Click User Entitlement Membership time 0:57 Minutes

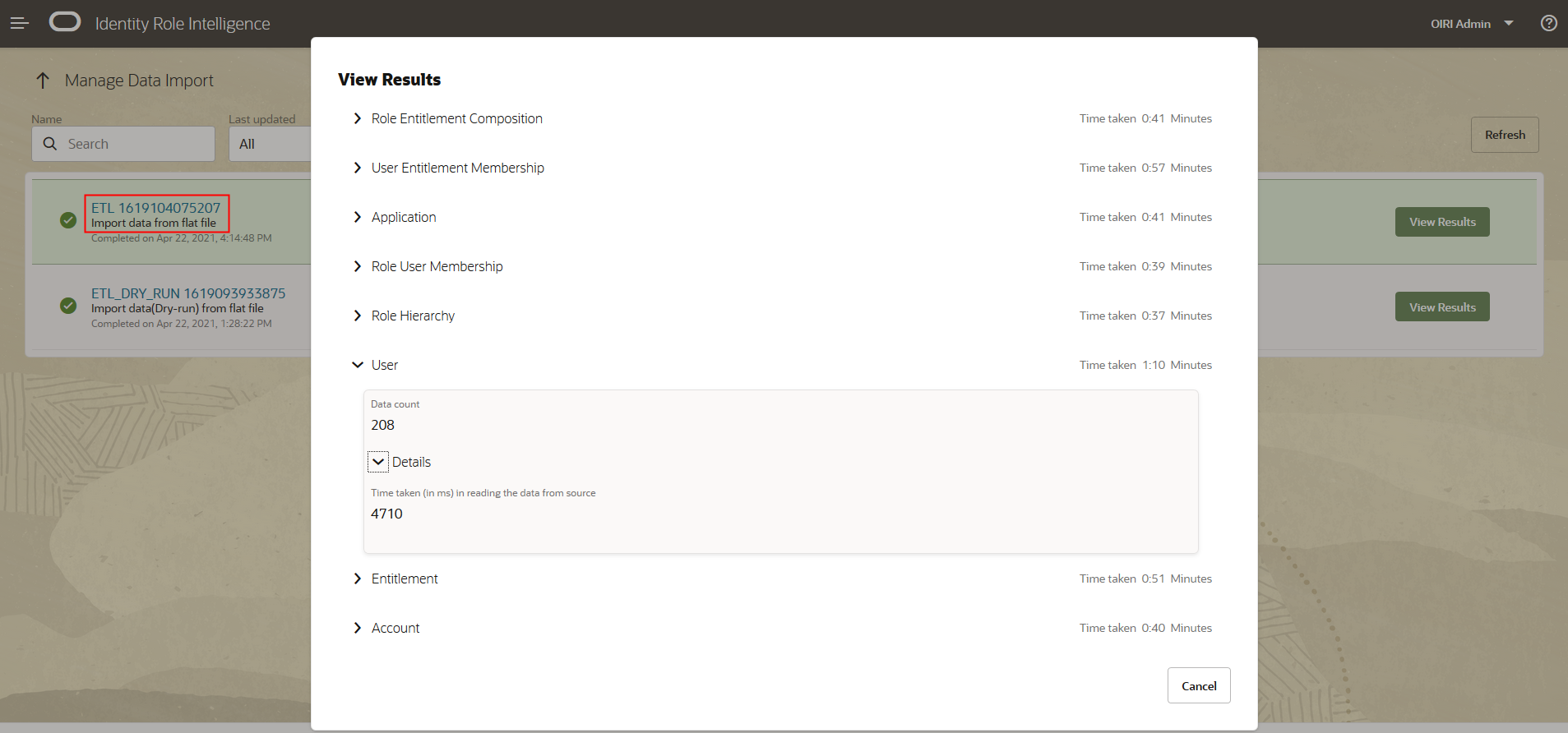1145,168
